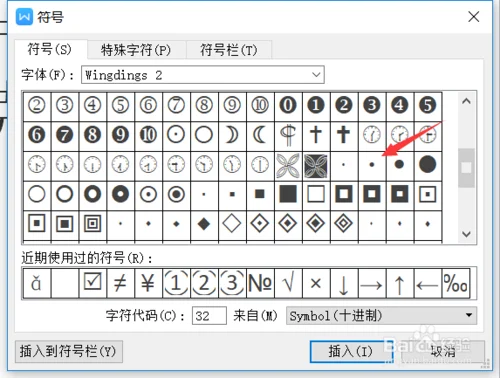
Task: Select the white circled number 2 symbol
Action: click(37, 105)
